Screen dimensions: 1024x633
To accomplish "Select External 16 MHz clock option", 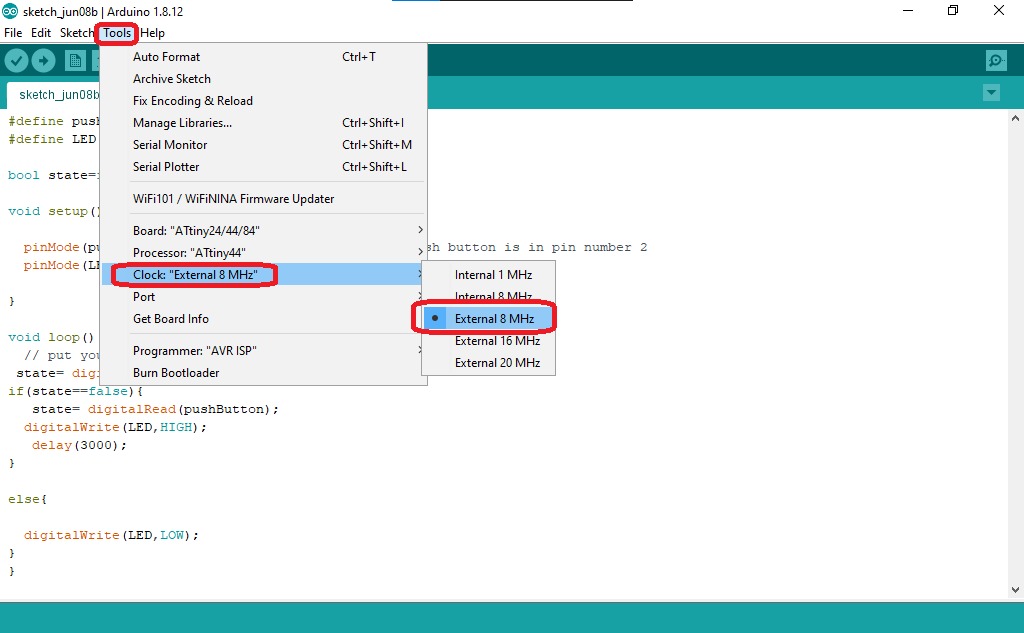I will [x=488, y=341].
